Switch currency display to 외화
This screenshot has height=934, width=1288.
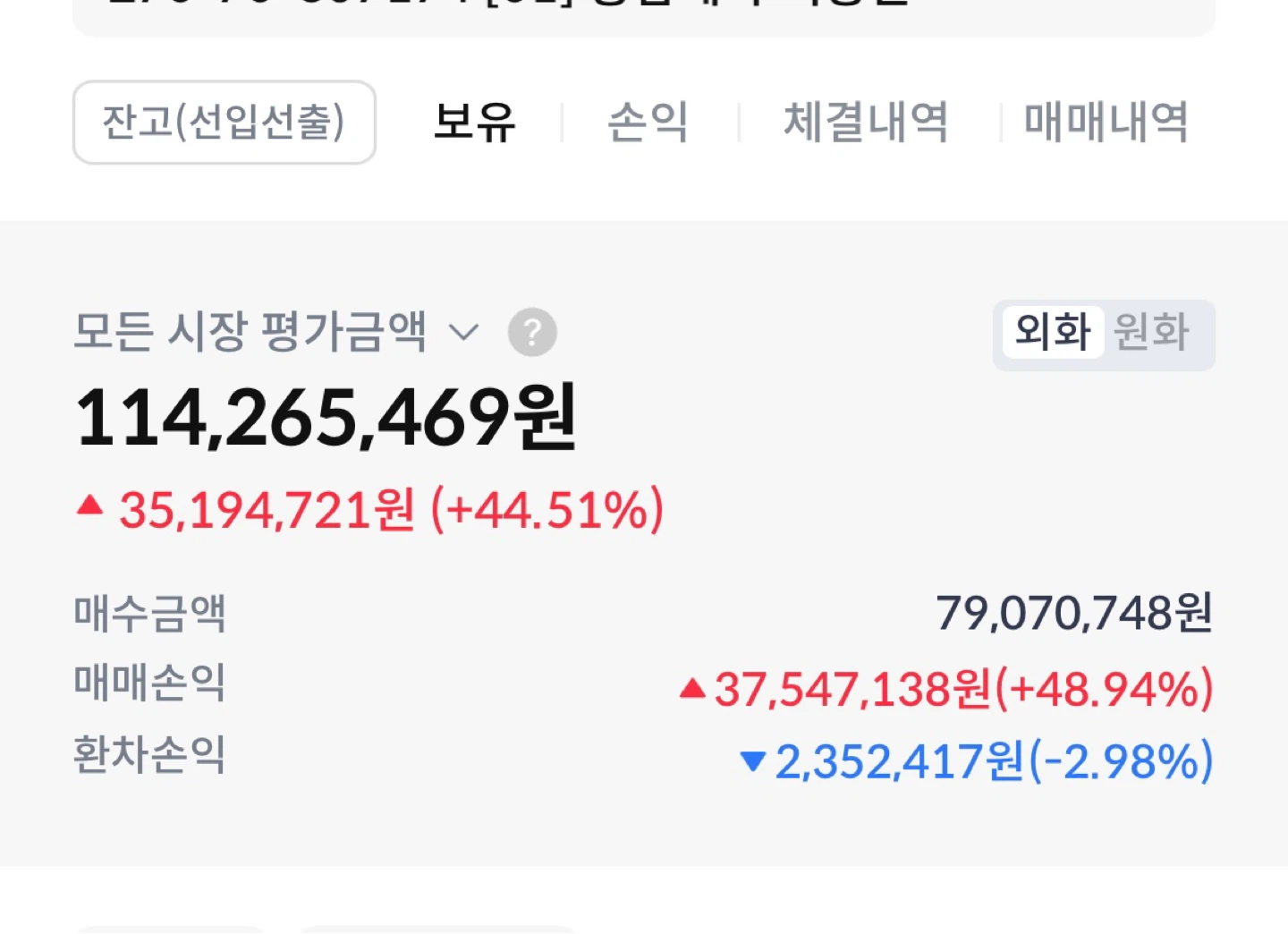click(1053, 333)
